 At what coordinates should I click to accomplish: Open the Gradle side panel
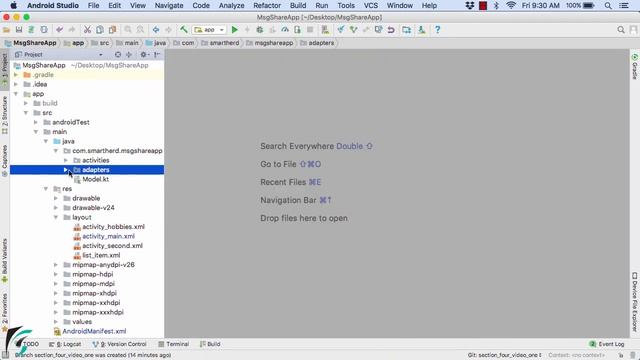(x=635, y=66)
